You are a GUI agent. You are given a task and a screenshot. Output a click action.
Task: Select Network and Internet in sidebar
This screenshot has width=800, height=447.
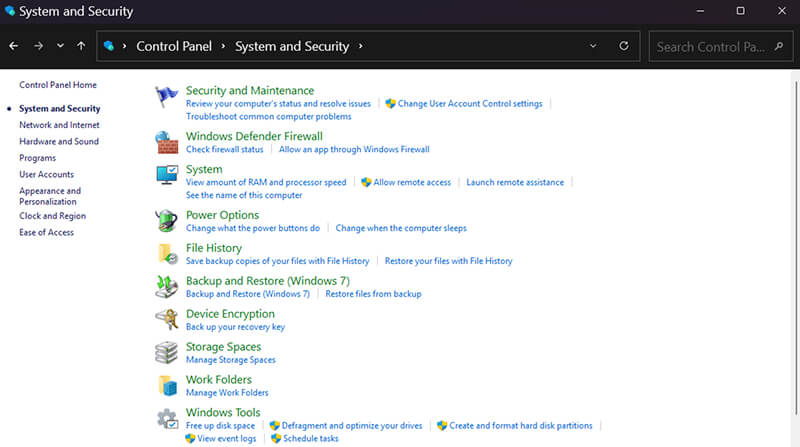coord(59,125)
